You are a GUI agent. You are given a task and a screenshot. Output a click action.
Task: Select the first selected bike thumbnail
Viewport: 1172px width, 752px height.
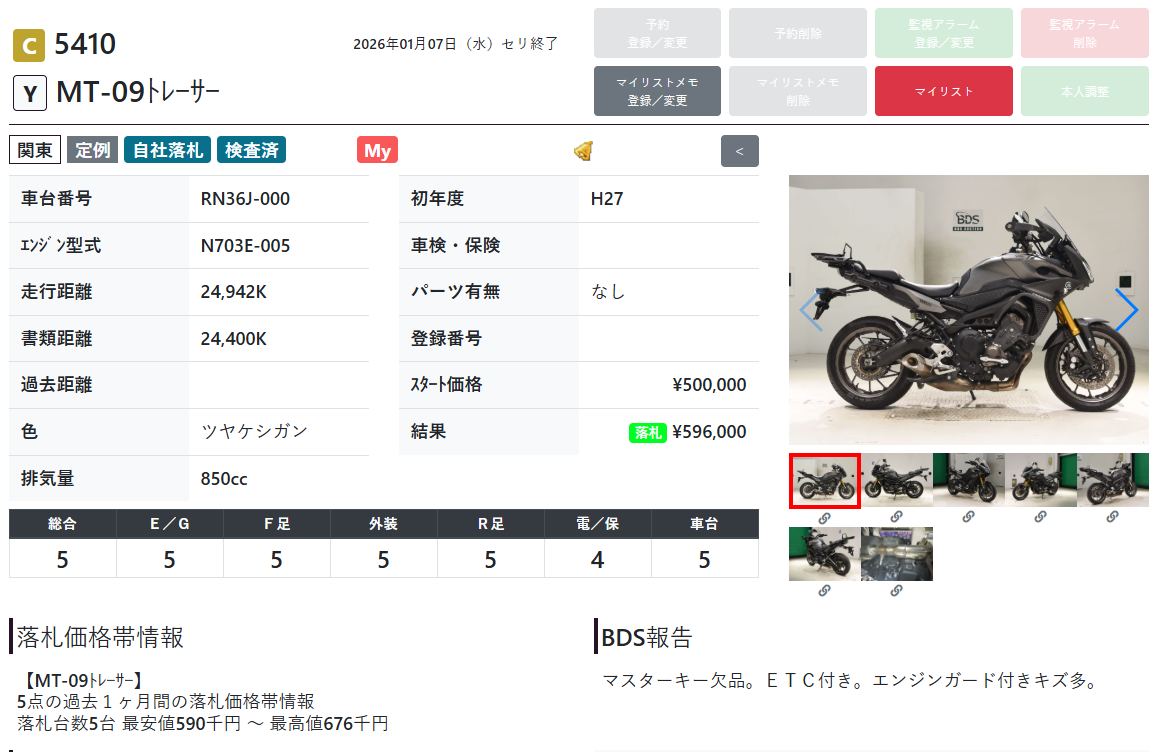[824, 481]
